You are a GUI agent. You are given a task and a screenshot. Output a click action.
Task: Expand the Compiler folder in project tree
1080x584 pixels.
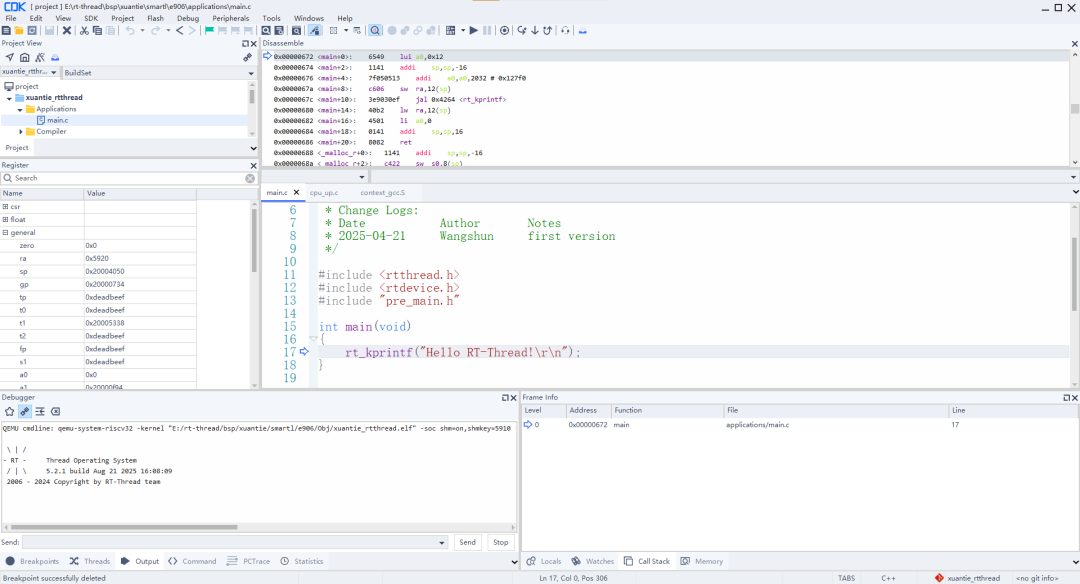click(x=21, y=132)
